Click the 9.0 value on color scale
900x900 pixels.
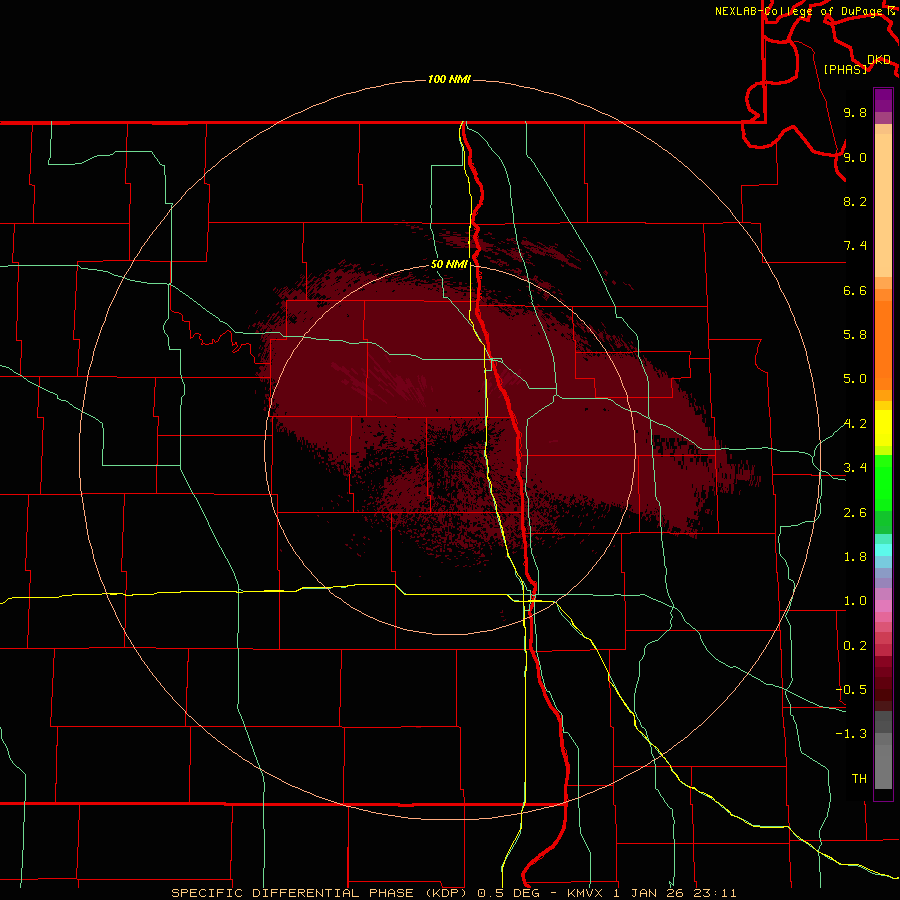tap(855, 157)
